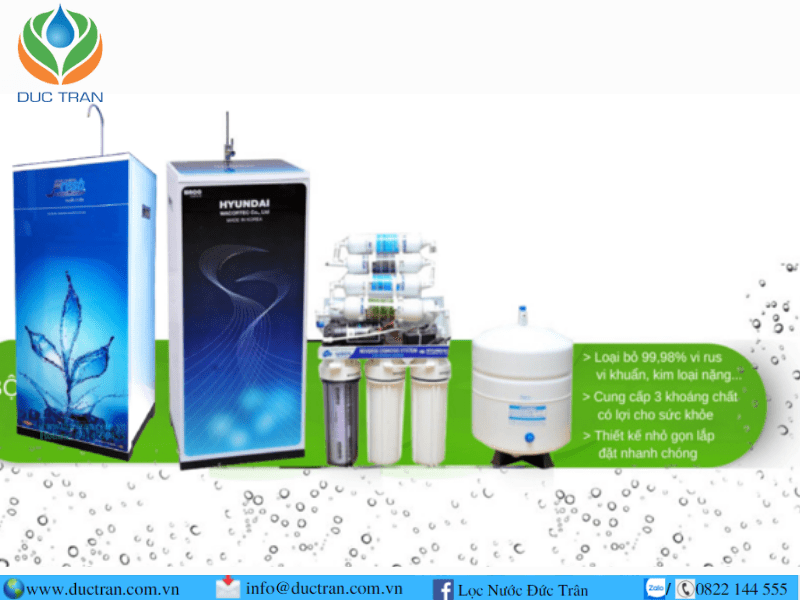This screenshot has height=600, width=800.
Task: Click the 0822 144 555 phone number
Action: 741,589
